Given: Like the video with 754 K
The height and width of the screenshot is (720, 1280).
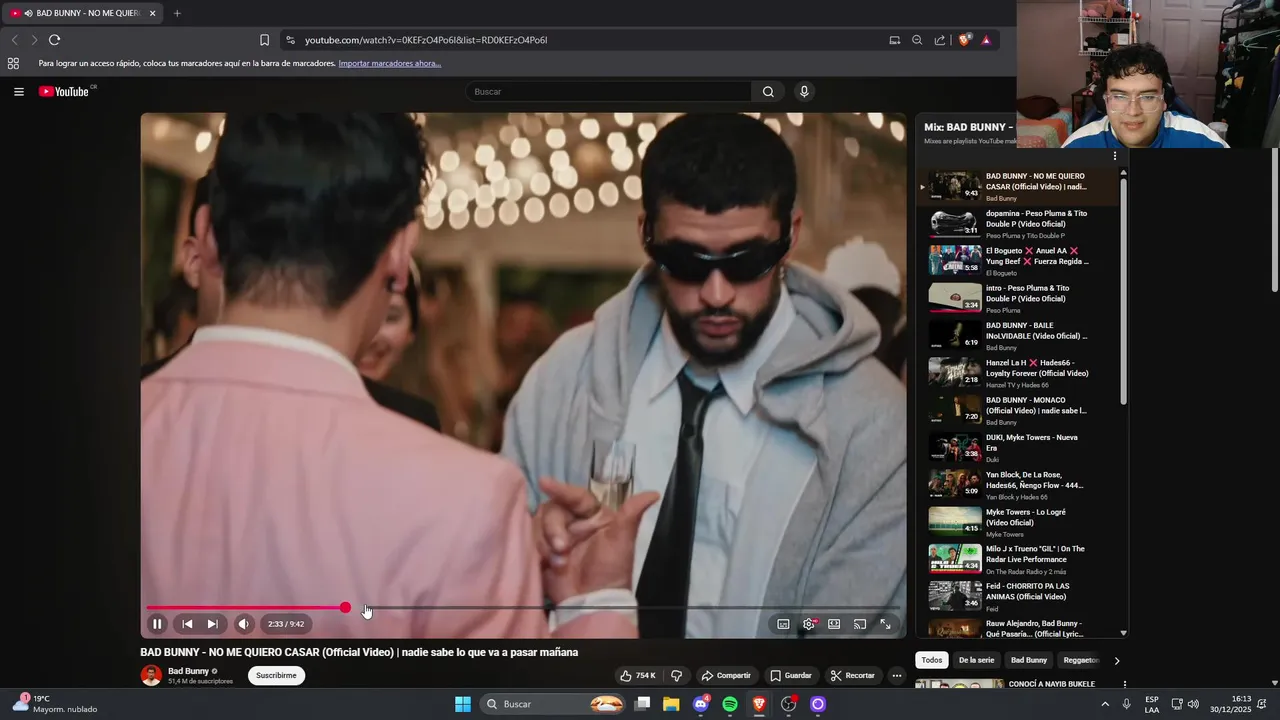Looking at the screenshot, I should pos(638,675).
